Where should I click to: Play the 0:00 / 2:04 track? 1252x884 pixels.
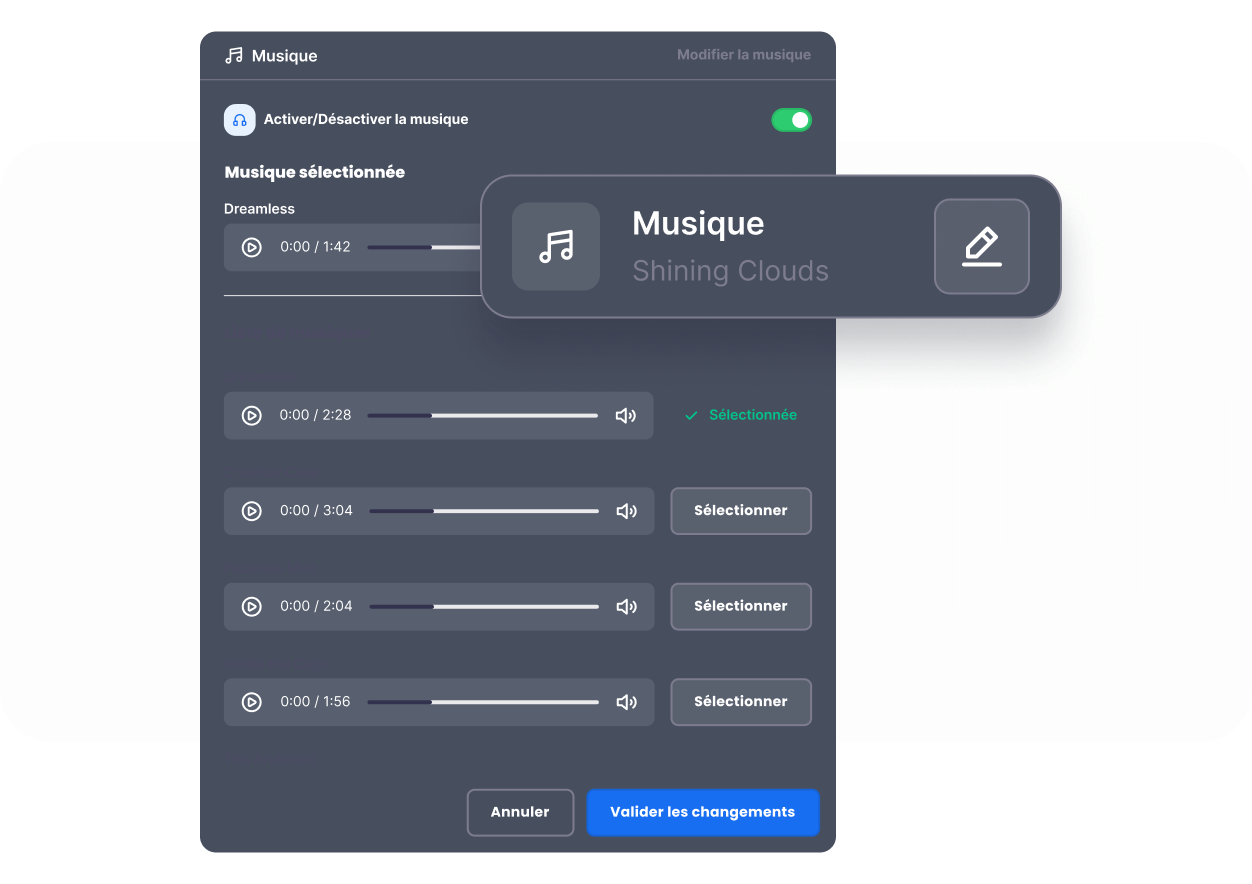click(252, 606)
